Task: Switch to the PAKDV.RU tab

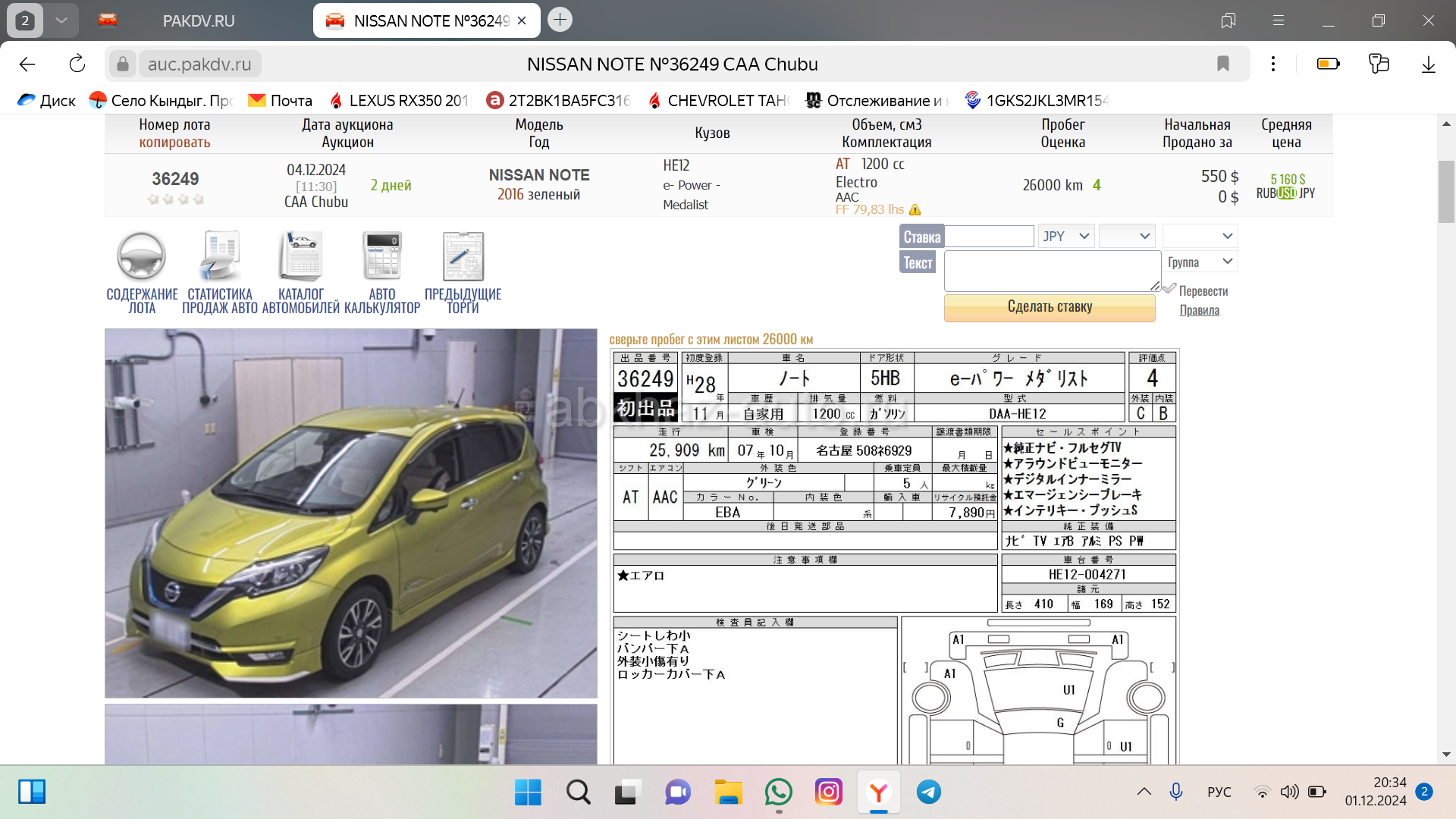Action: pos(199,20)
